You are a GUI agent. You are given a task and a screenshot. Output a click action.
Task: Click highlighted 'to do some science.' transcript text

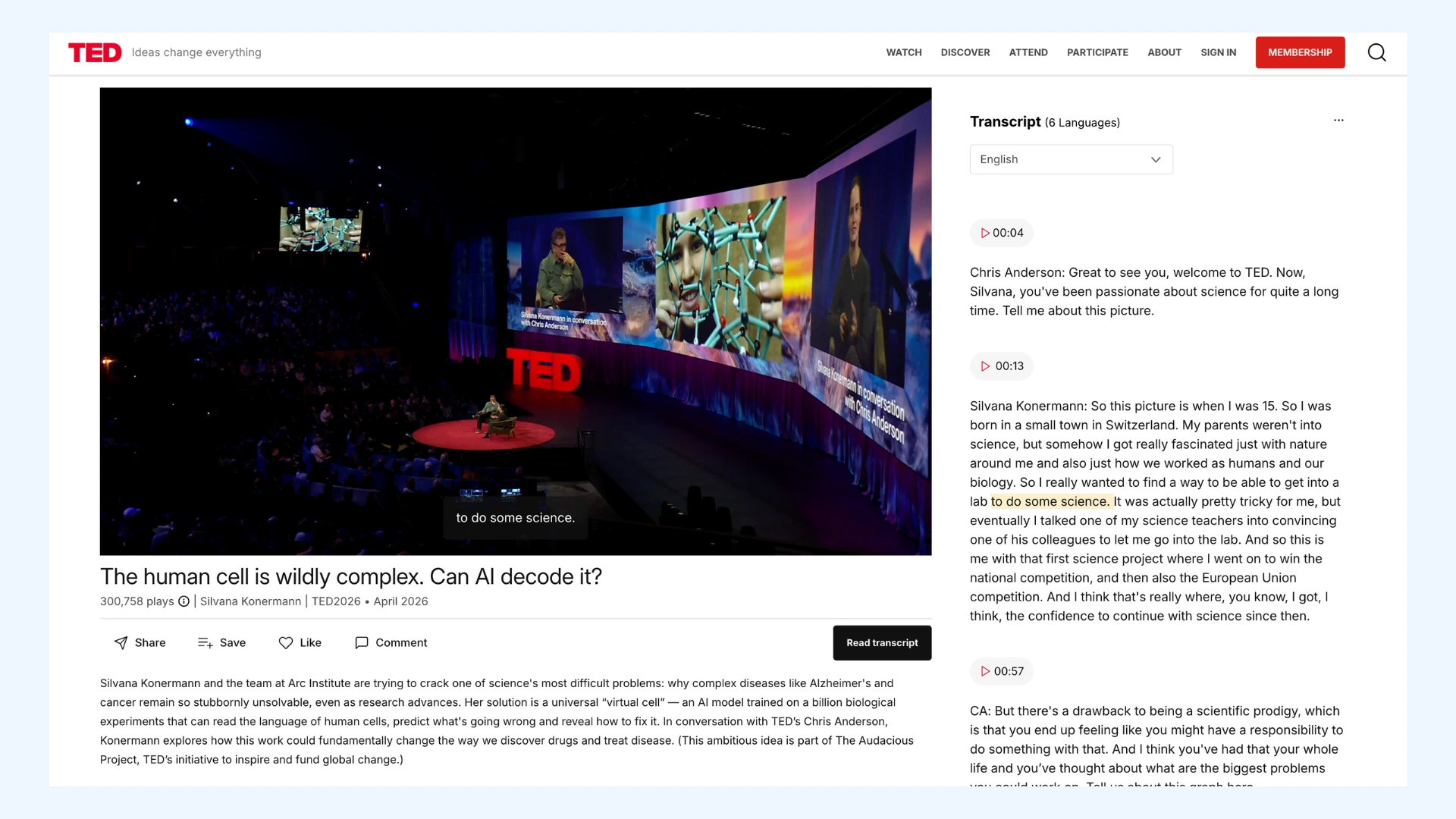1051,501
